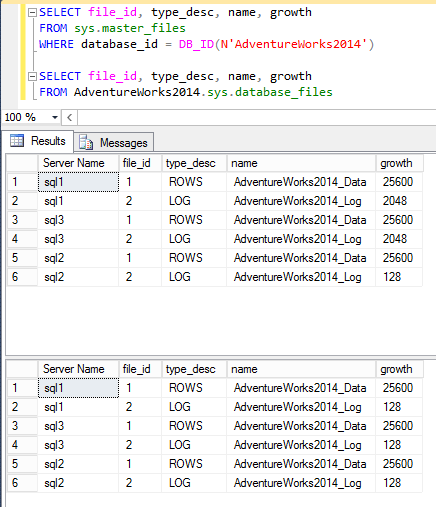Click Server Name header in top grid
Screen dimensions: 436x507
coord(78,163)
